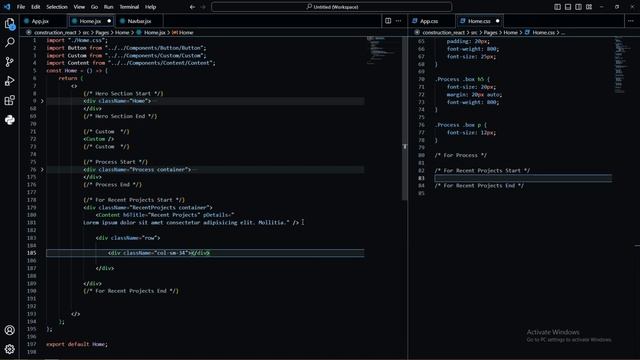Switch to the Home.css tab
Image resolution: width=640 pixels, height=360 pixels.
pos(479,21)
